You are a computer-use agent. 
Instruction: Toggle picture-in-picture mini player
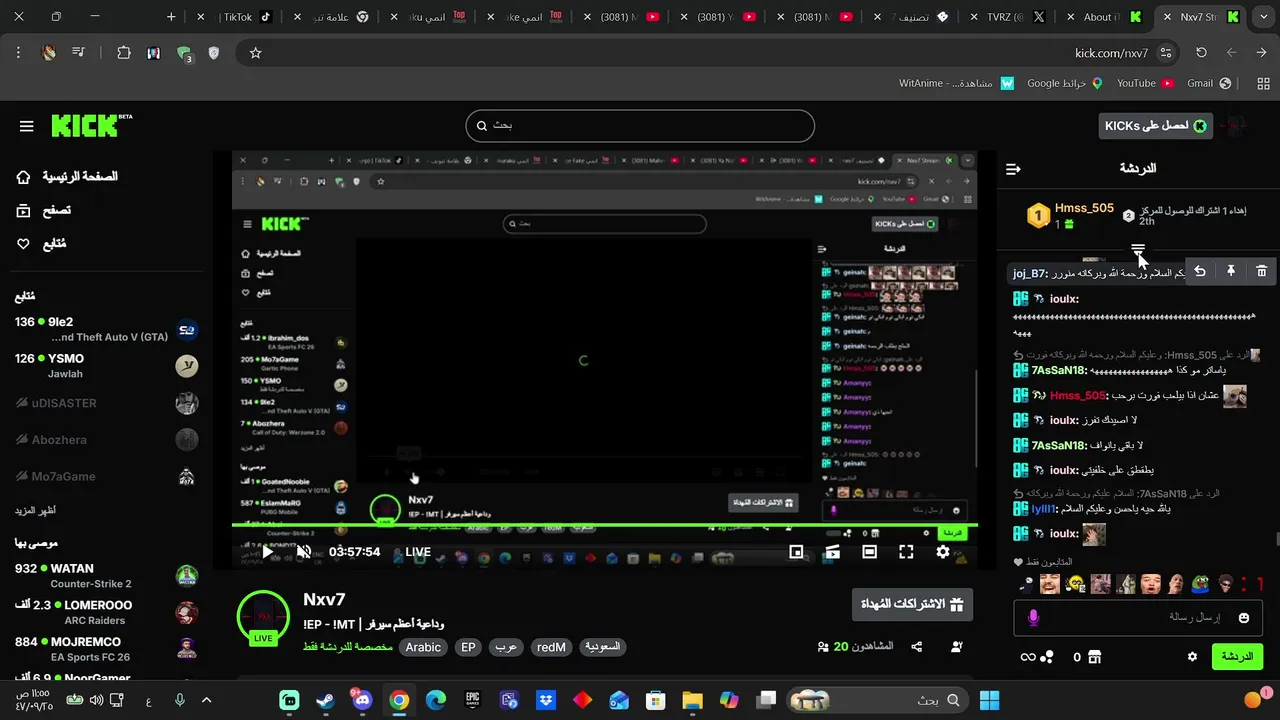point(796,552)
